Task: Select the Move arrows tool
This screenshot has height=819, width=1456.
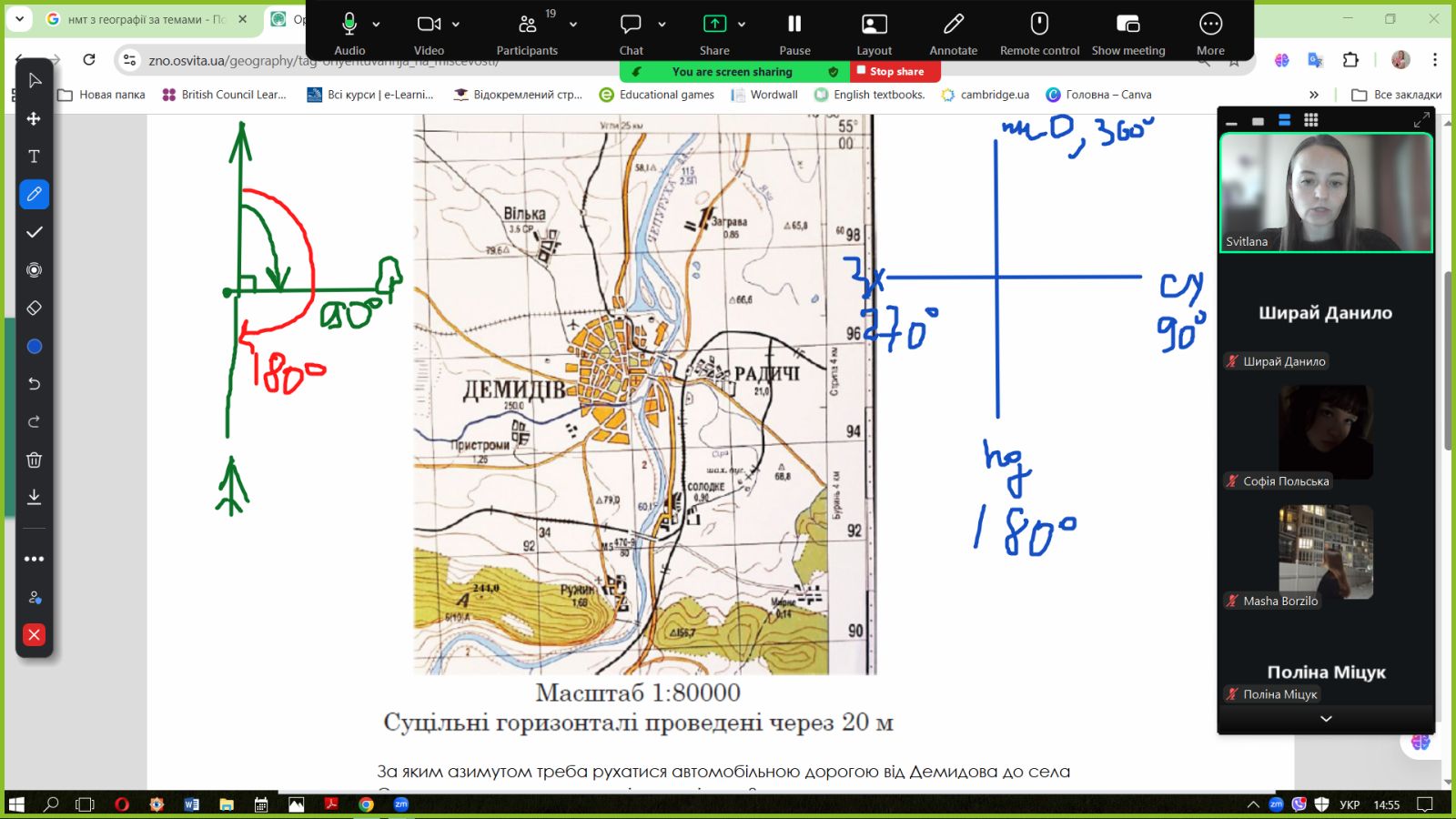Action: [x=34, y=119]
